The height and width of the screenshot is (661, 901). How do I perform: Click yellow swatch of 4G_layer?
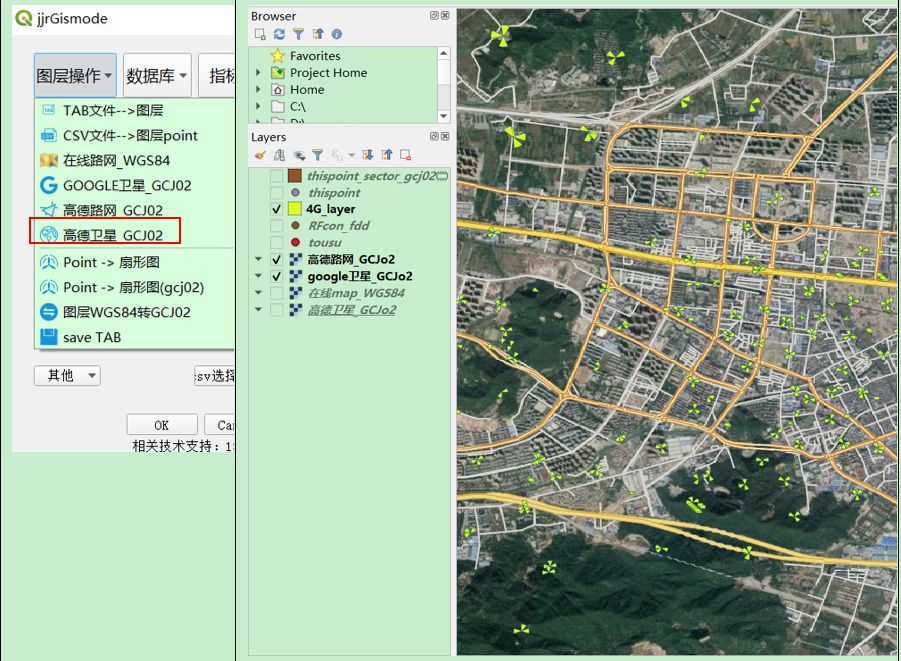[295, 209]
